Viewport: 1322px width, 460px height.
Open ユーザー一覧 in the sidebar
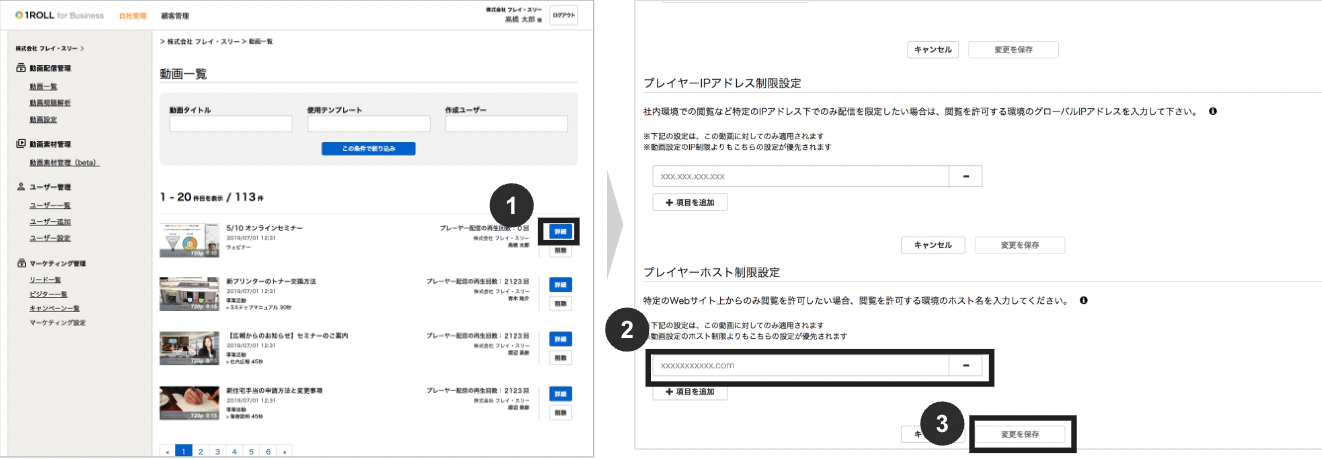pos(50,205)
